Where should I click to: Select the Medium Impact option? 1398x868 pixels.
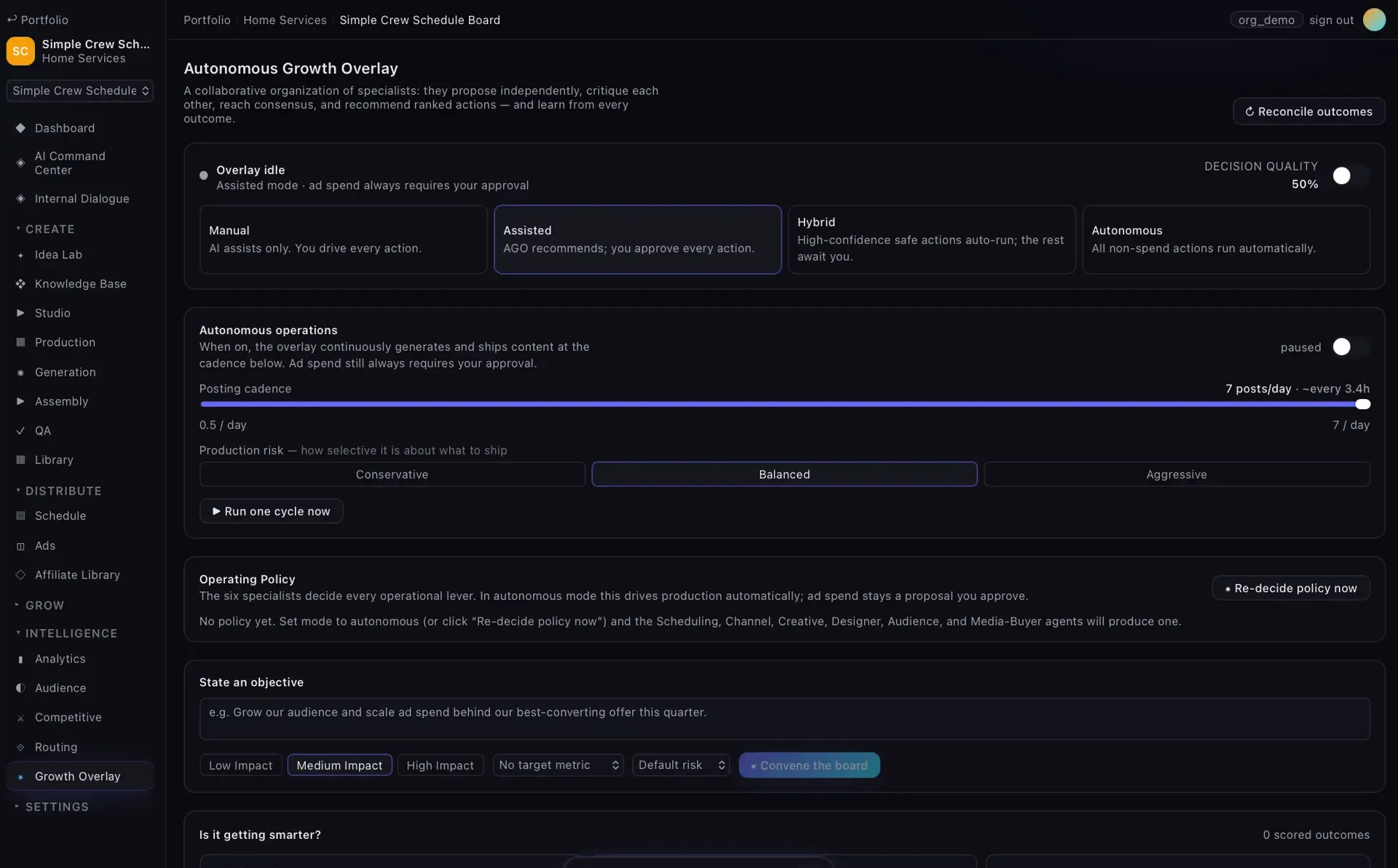[x=339, y=765]
